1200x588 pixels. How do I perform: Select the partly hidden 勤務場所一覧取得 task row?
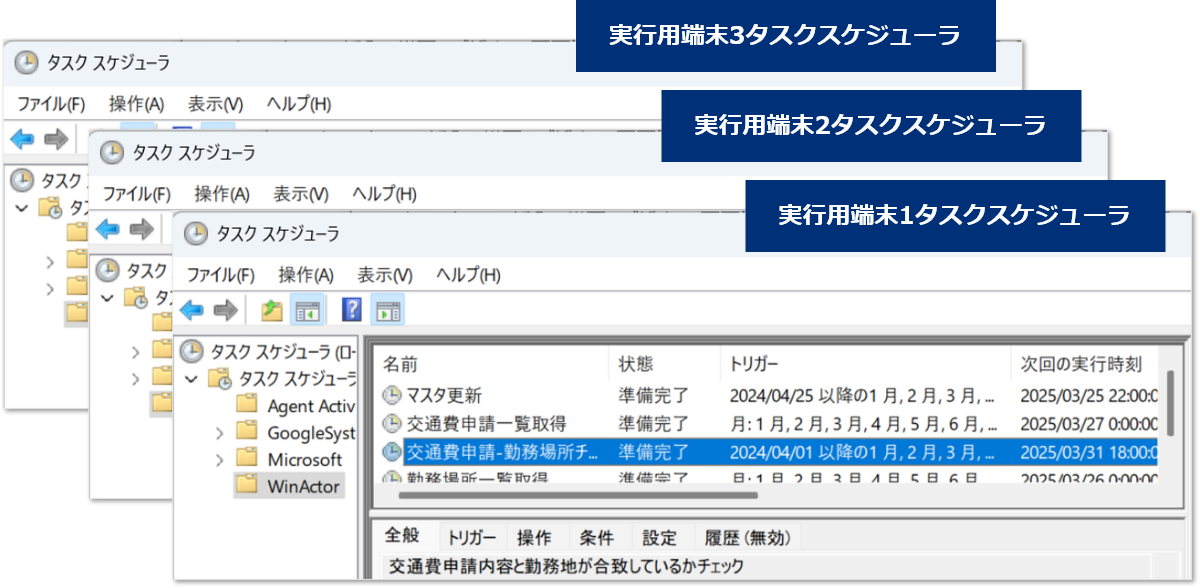770,476
